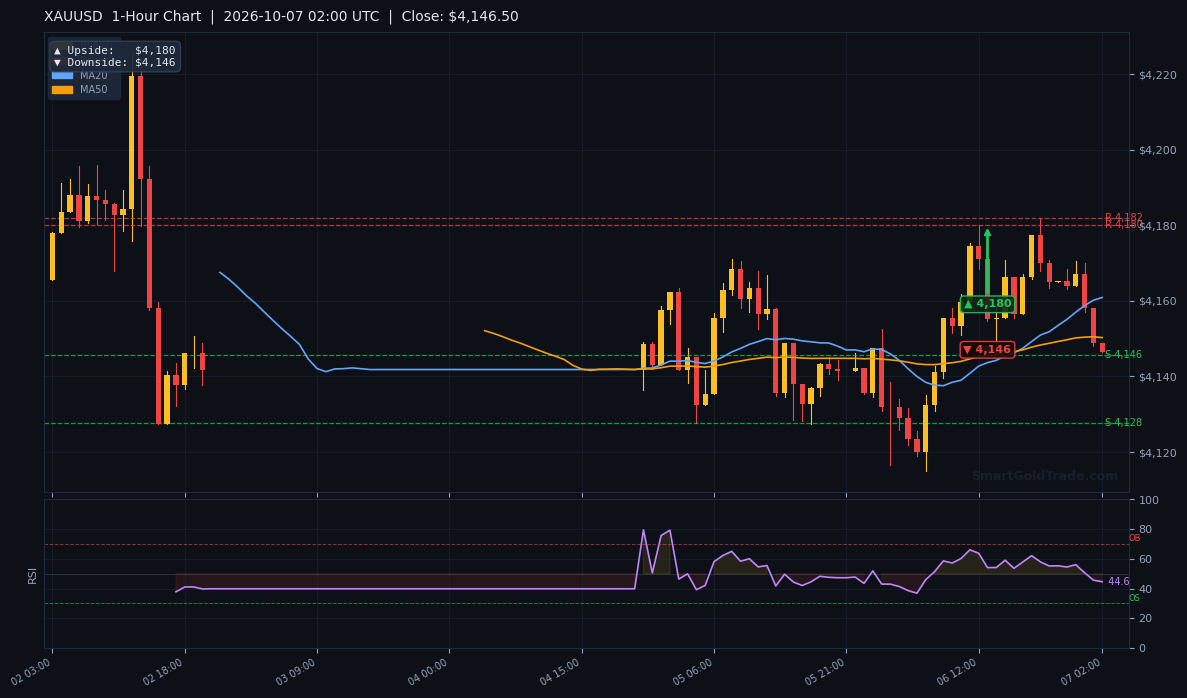
Task: Click the Close: $4,146.50 title text
Action: [x=460, y=17]
